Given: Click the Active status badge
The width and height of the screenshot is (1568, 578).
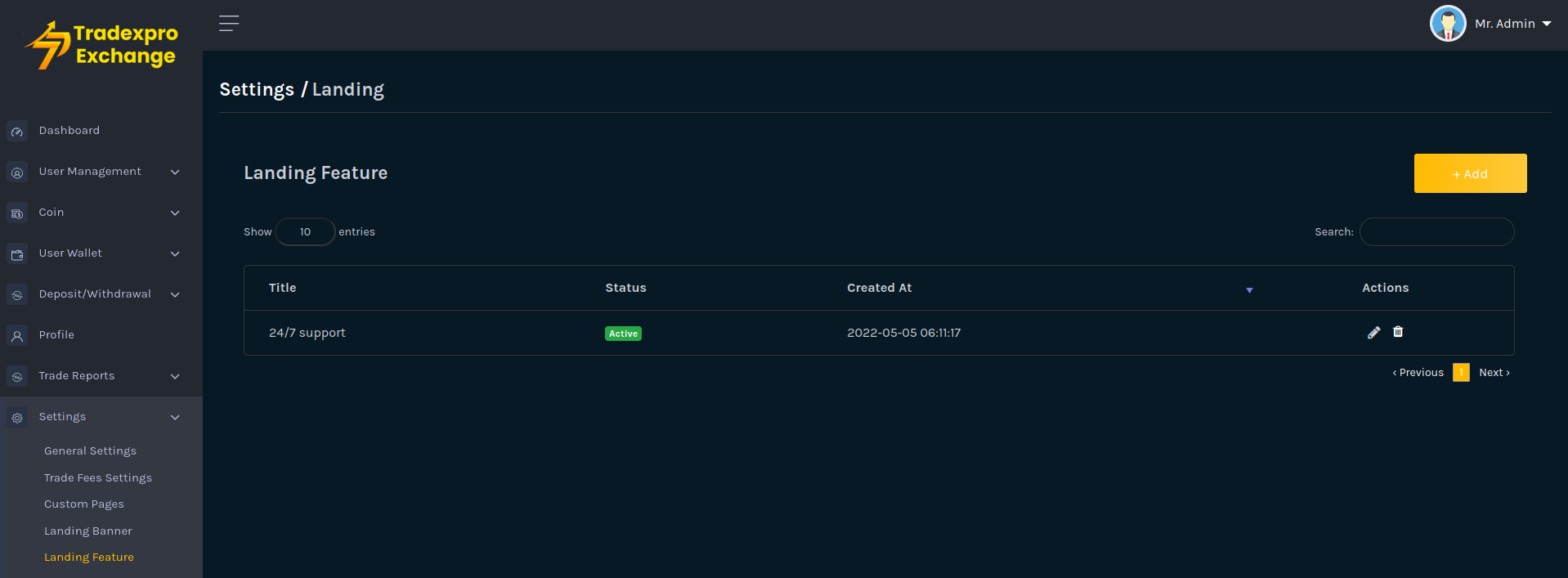Looking at the screenshot, I should 623,334.
